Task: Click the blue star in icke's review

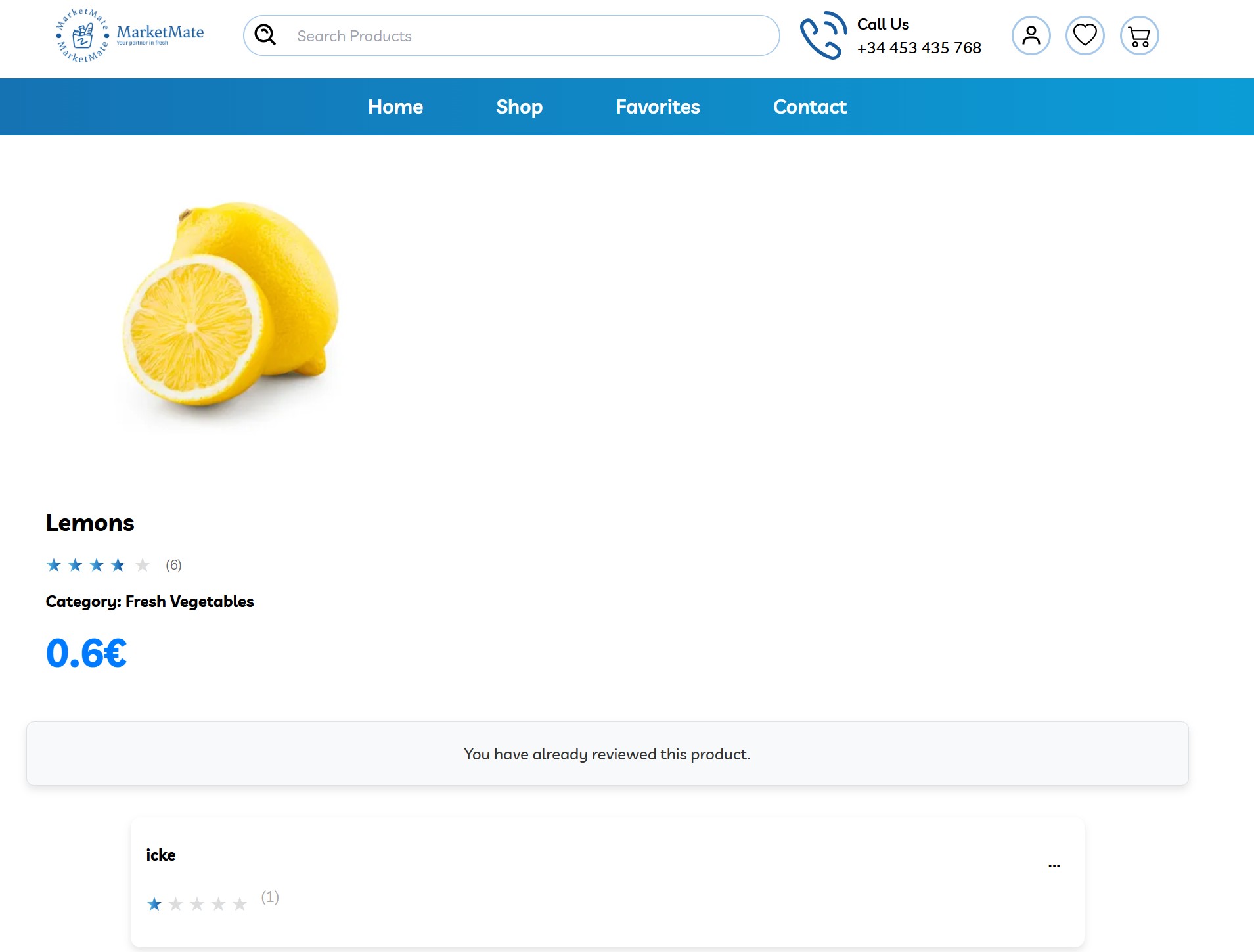Action: pos(154,904)
